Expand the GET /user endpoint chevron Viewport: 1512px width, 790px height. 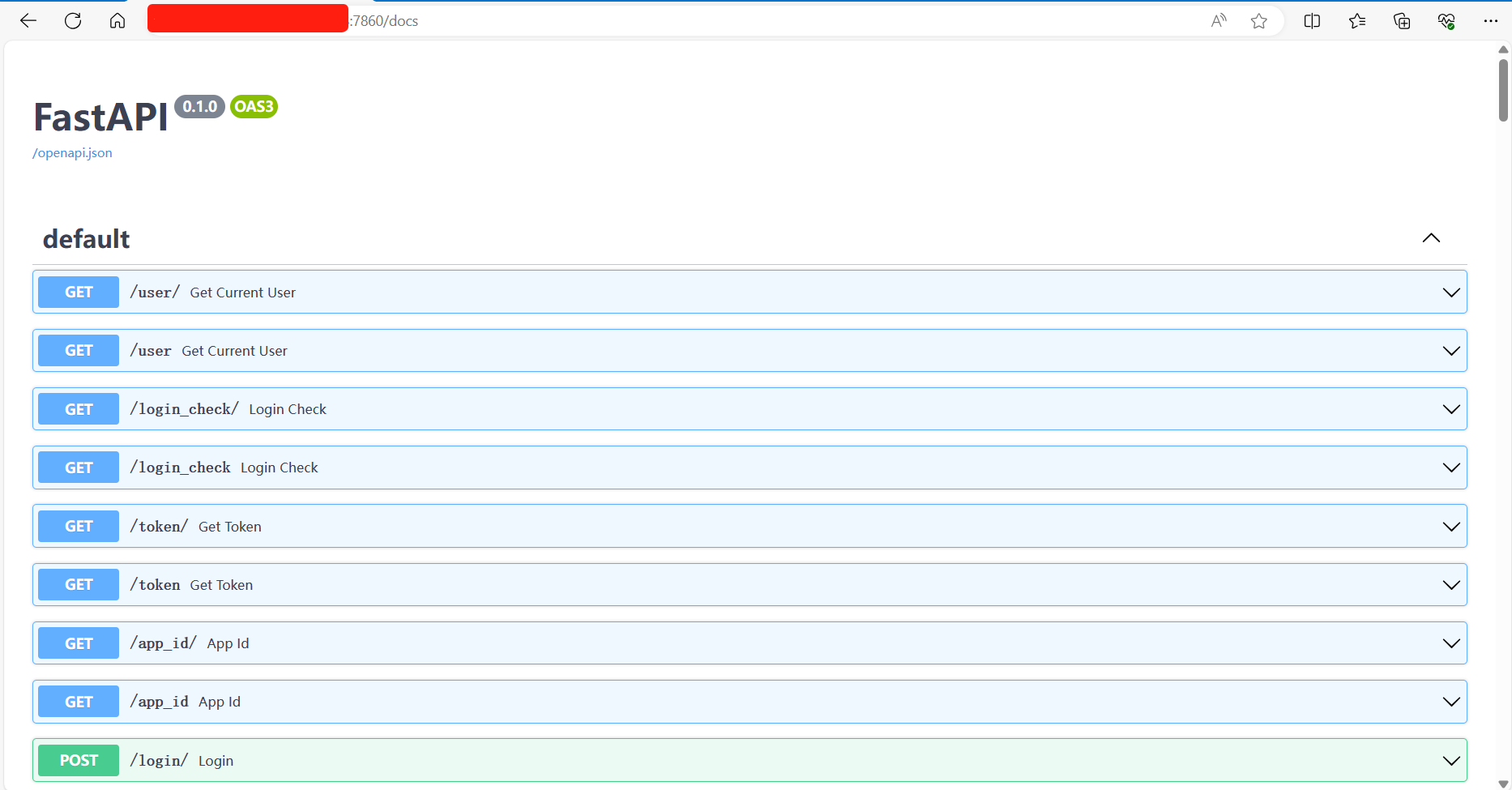pos(1451,351)
